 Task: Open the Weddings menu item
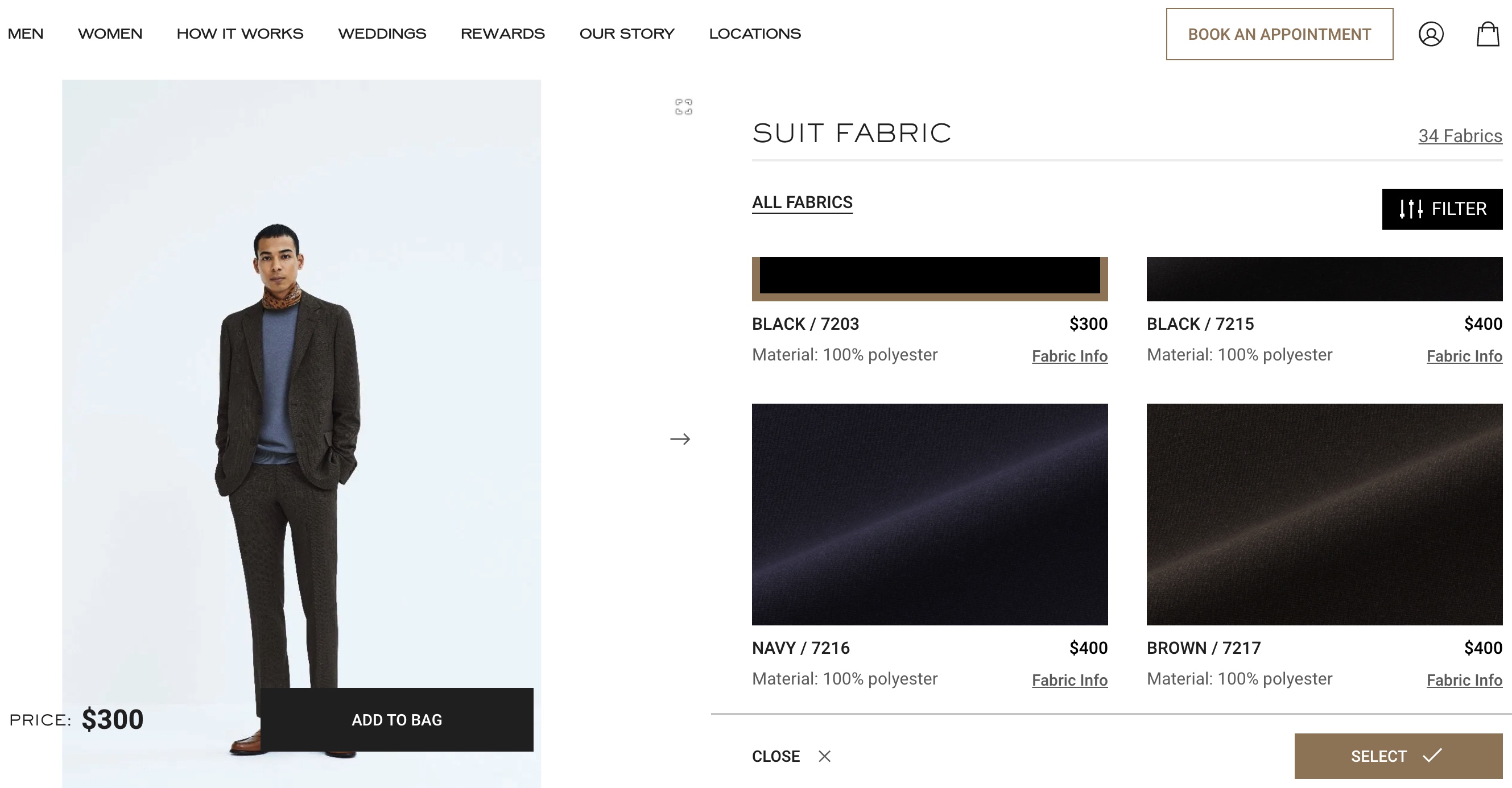[x=382, y=34]
